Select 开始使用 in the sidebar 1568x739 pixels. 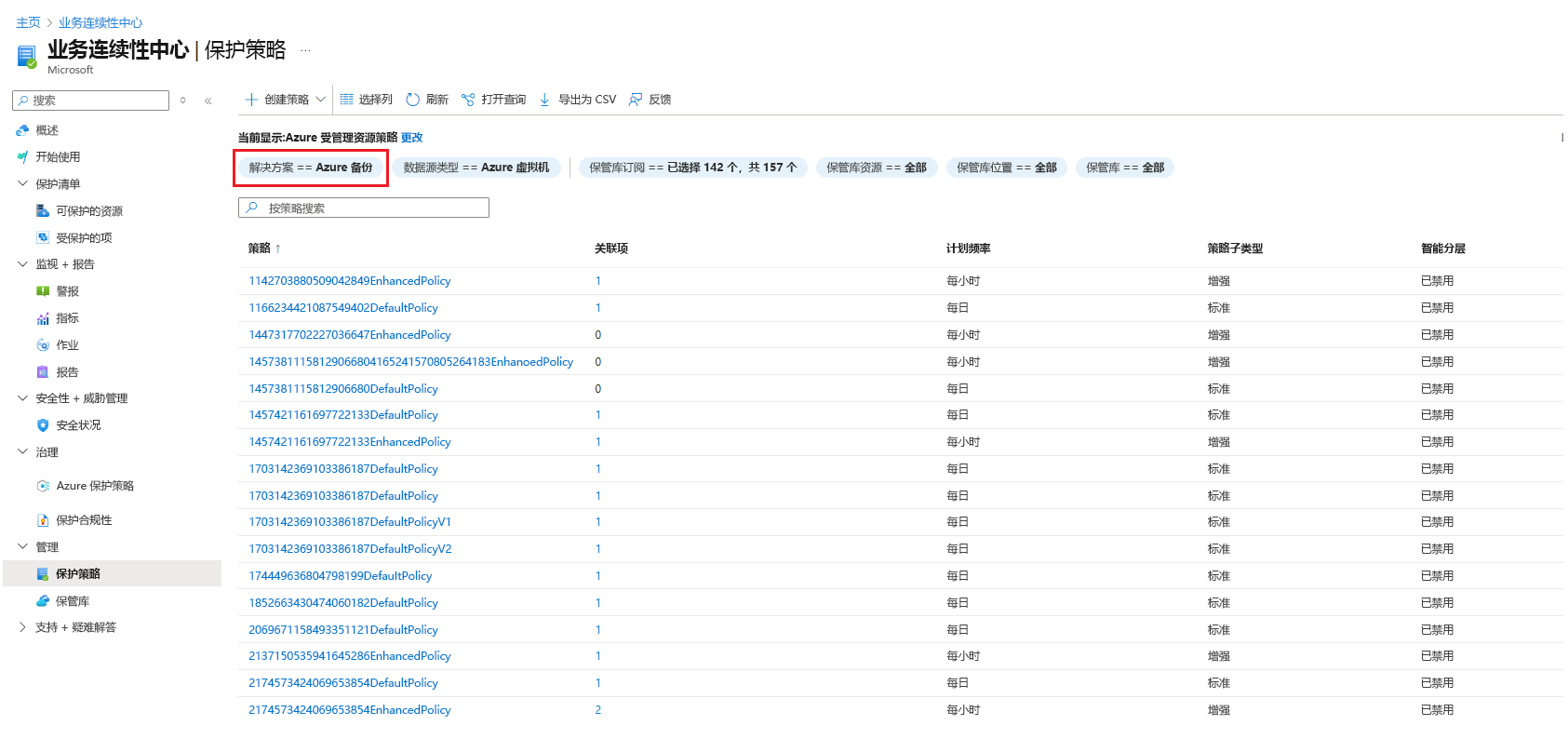tap(58, 157)
